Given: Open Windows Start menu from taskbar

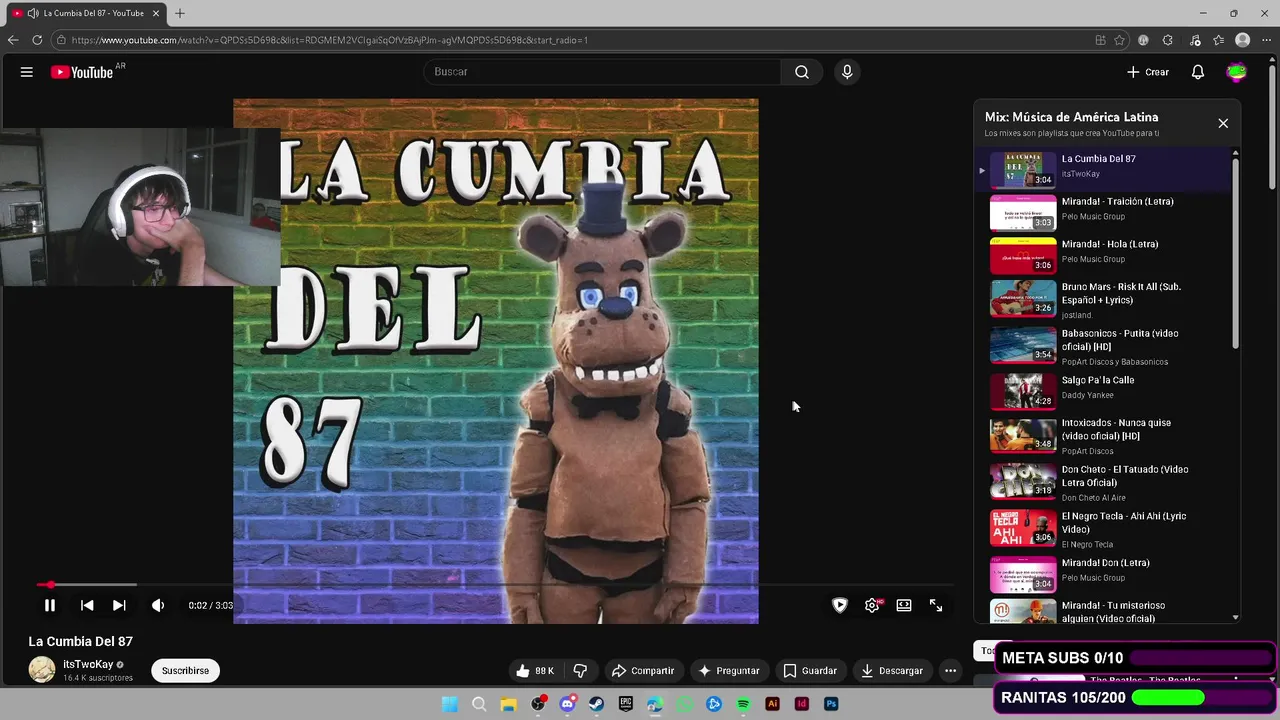Looking at the screenshot, I should pos(450,704).
